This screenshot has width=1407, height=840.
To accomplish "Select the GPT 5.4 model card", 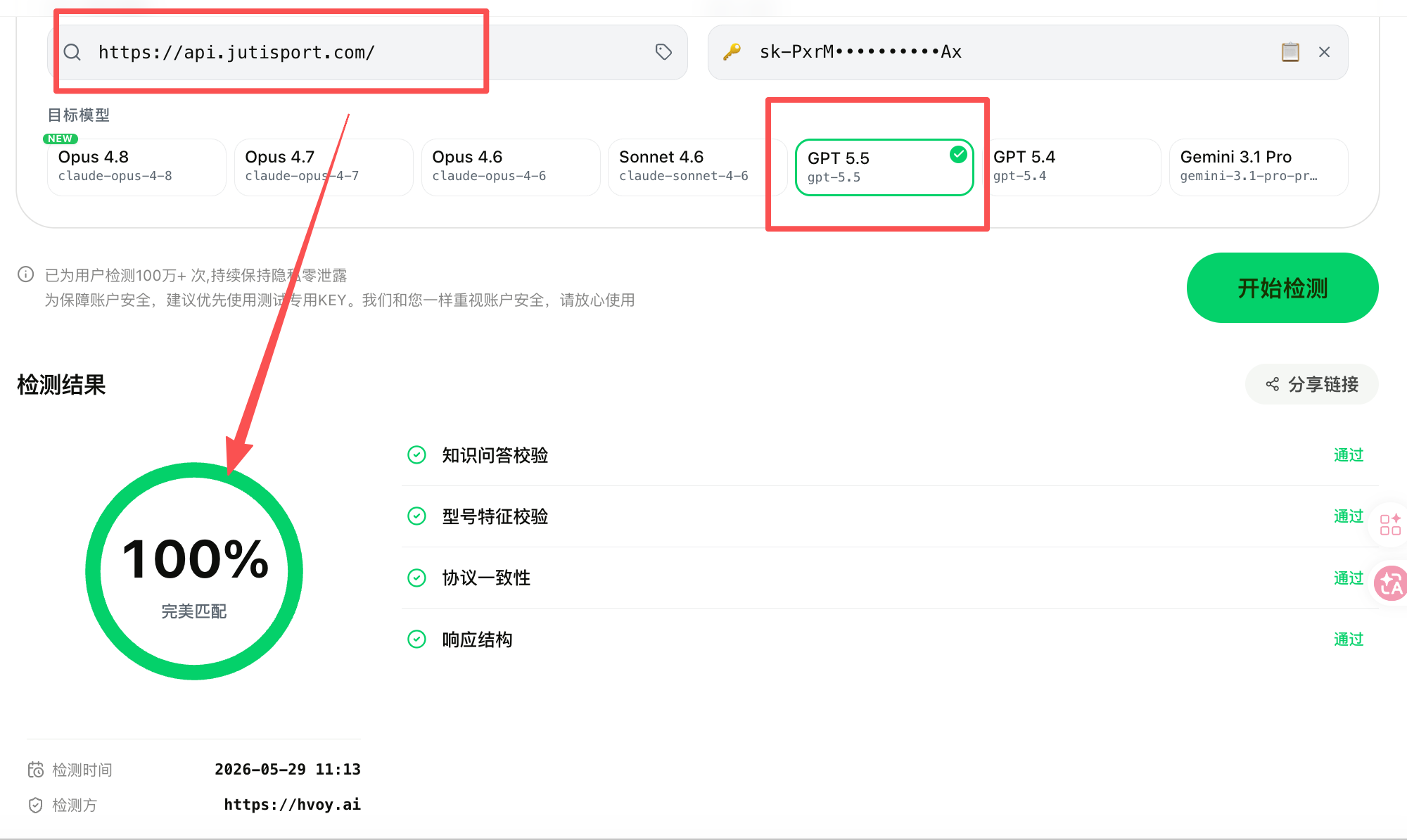I will [1071, 167].
